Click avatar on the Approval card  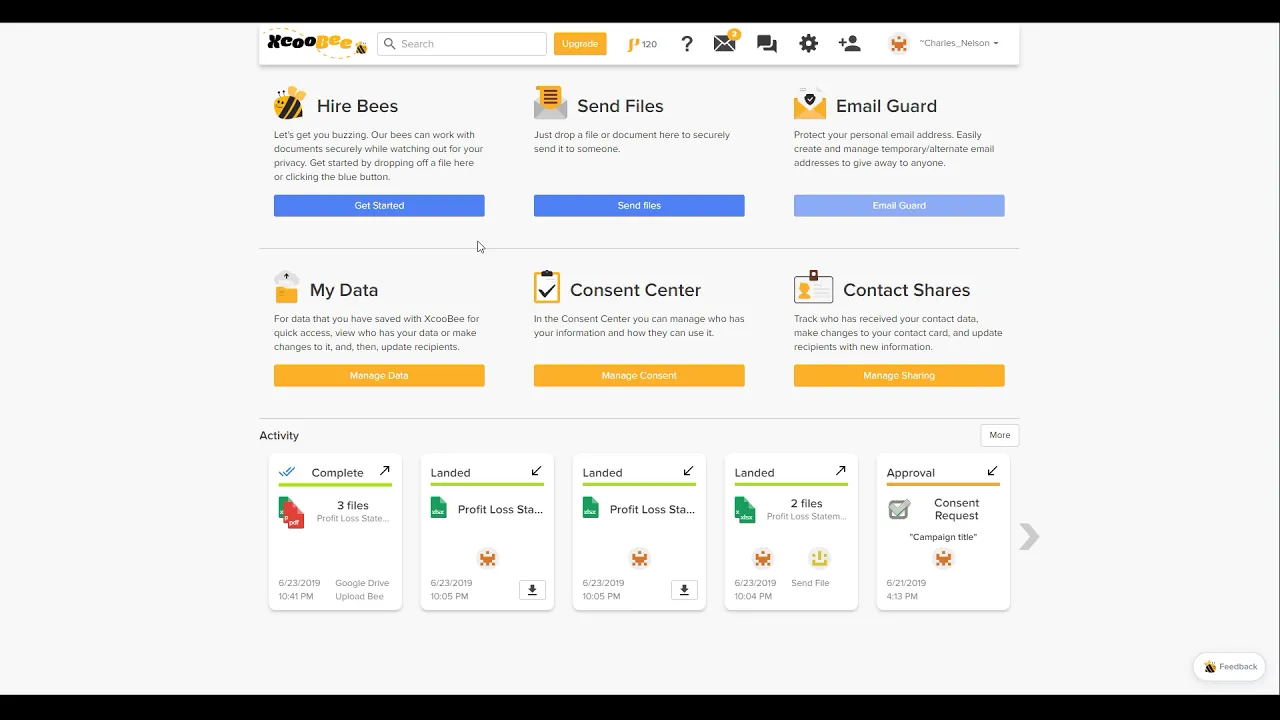click(x=943, y=558)
